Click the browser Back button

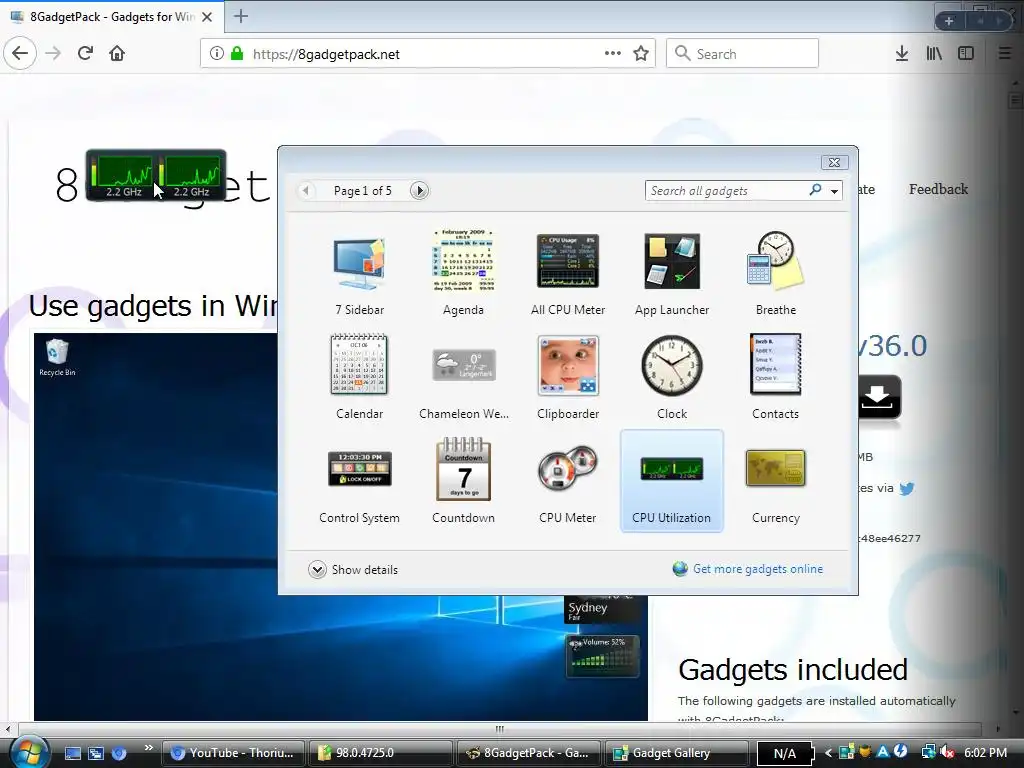coord(20,54)
